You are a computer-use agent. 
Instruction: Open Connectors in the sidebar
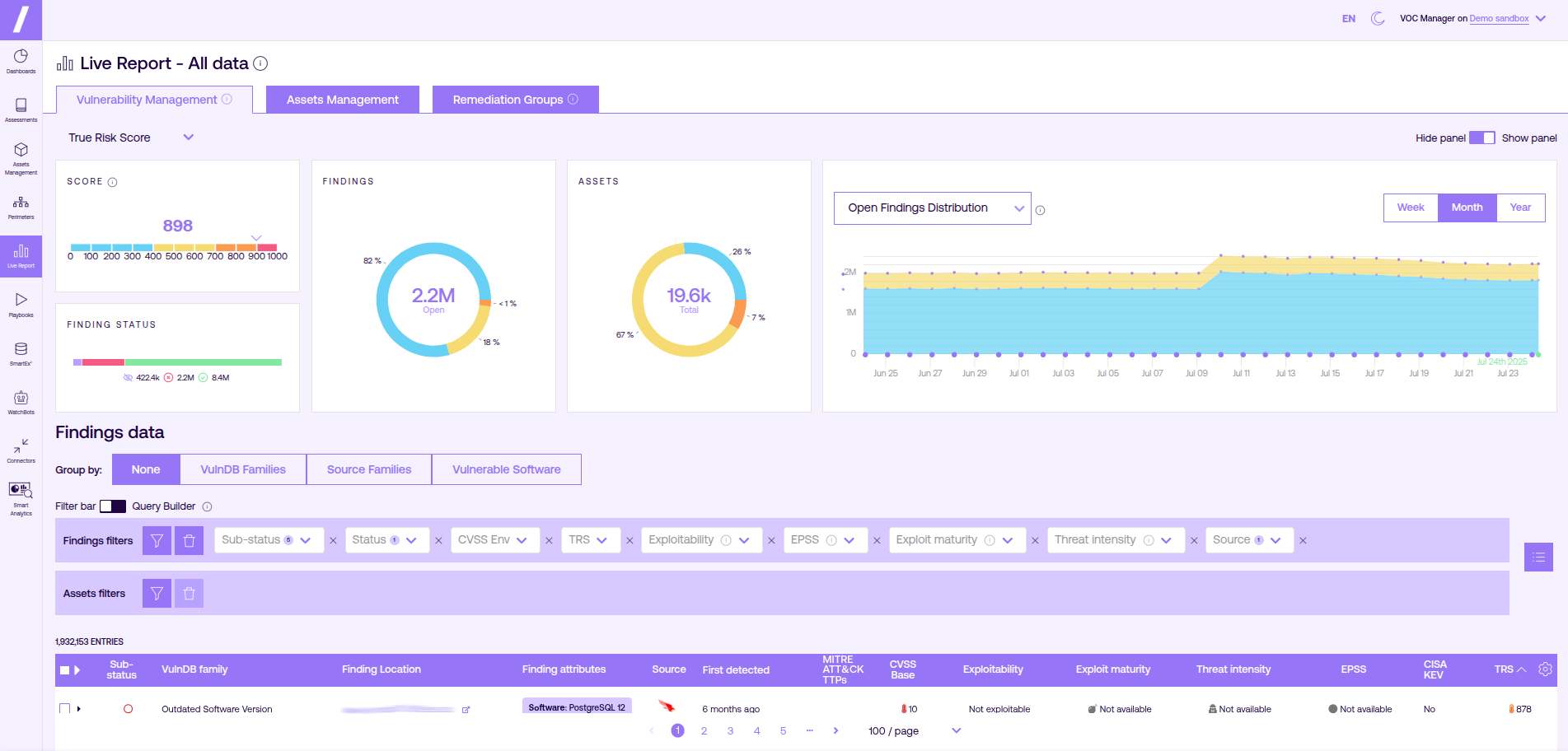[x=21, y=450]
